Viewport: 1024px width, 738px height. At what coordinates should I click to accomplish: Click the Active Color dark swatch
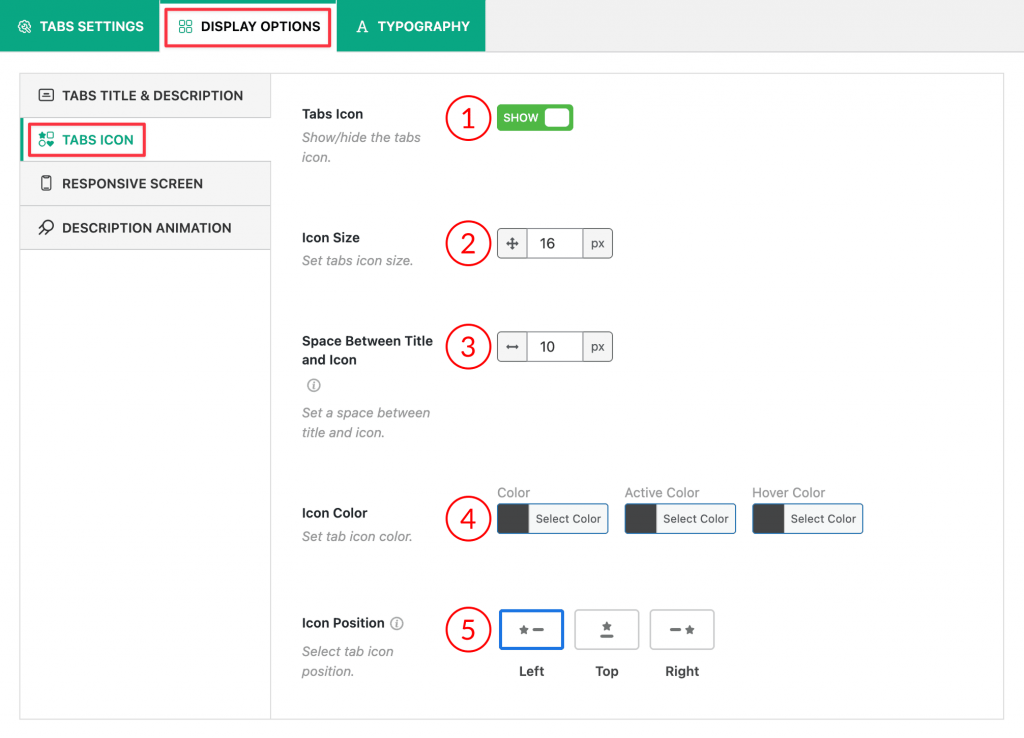641,519
